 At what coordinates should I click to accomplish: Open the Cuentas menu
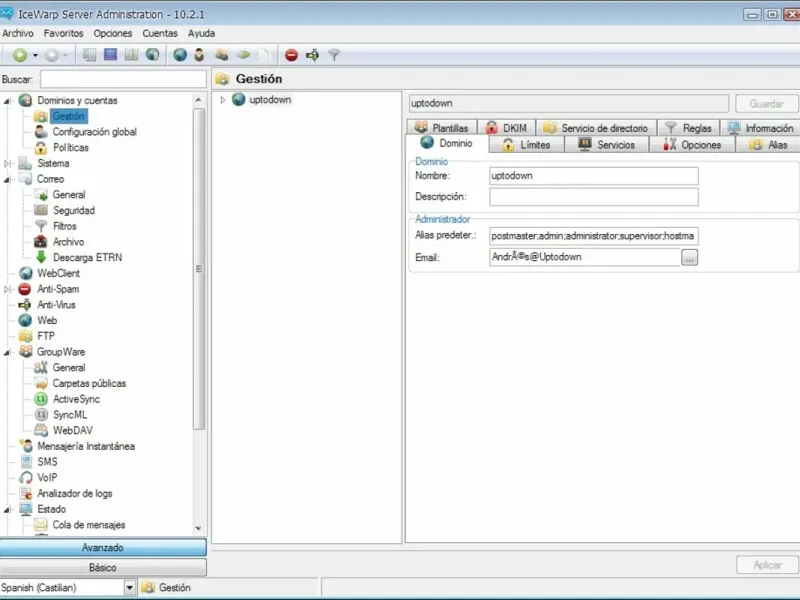pyautogui.click(x=160, y=34)
